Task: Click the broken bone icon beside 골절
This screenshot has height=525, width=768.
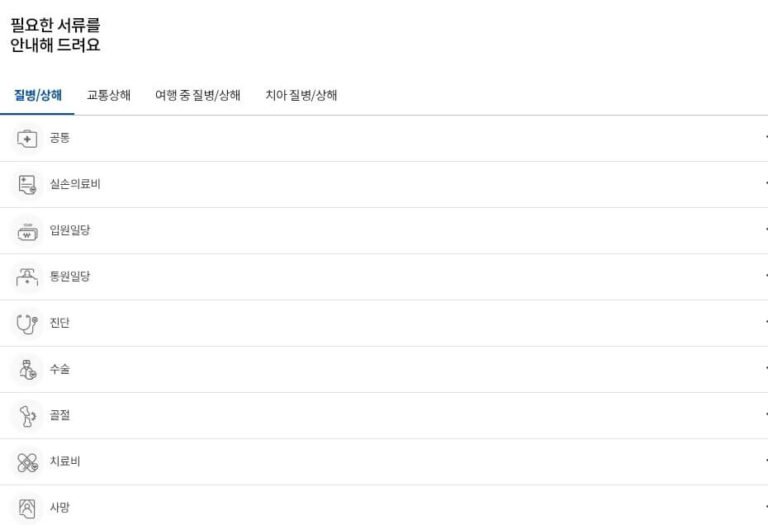Action: tap(27, 416)
